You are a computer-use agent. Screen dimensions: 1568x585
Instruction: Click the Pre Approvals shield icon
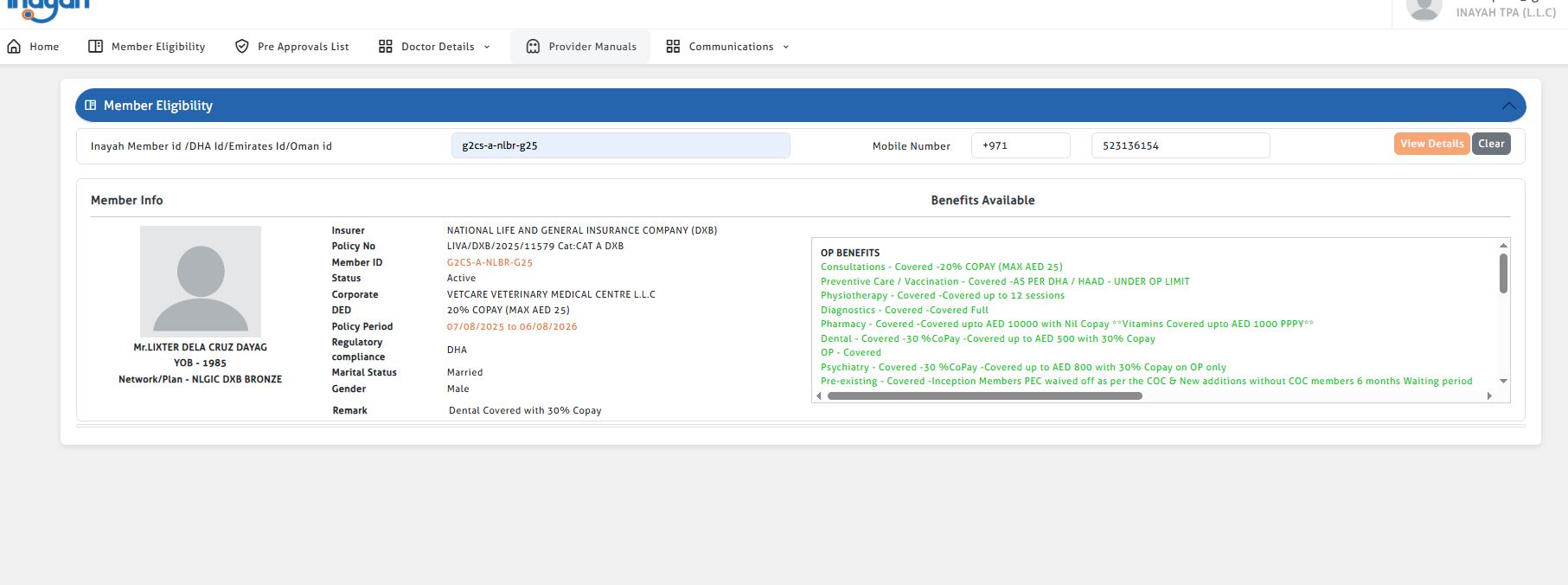point(242,47)
